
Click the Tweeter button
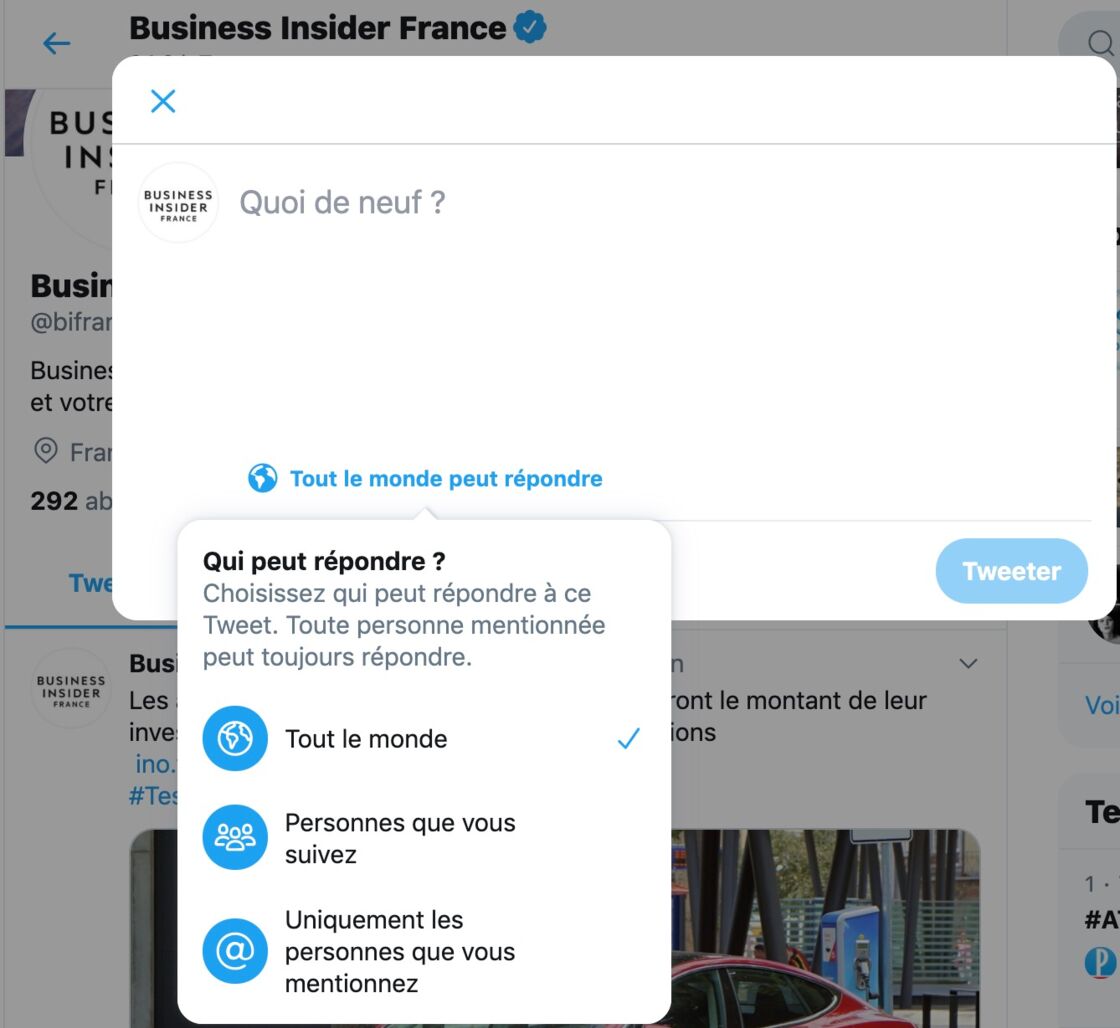pyautogui.click(x=1011, y=571)
